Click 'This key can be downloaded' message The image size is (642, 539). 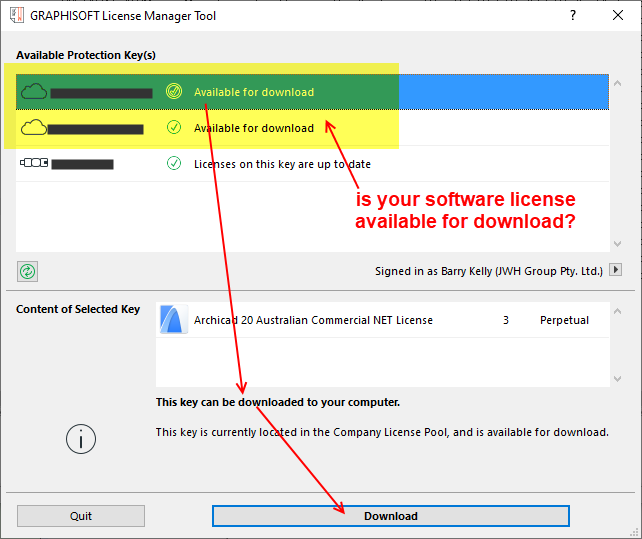pos(278,402)
